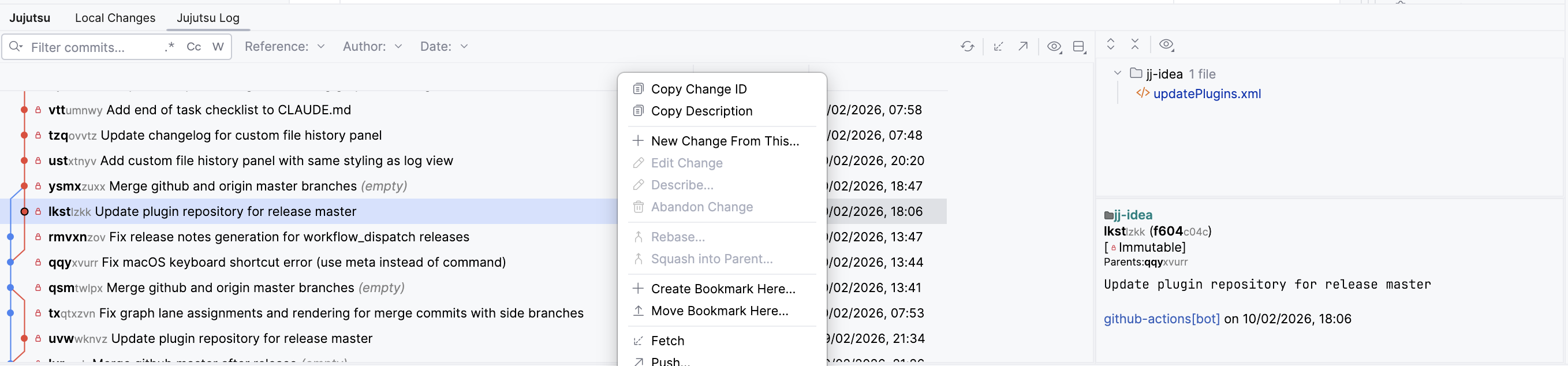
Task: Open the Reference filter dropdown
Action: (284, 46)
